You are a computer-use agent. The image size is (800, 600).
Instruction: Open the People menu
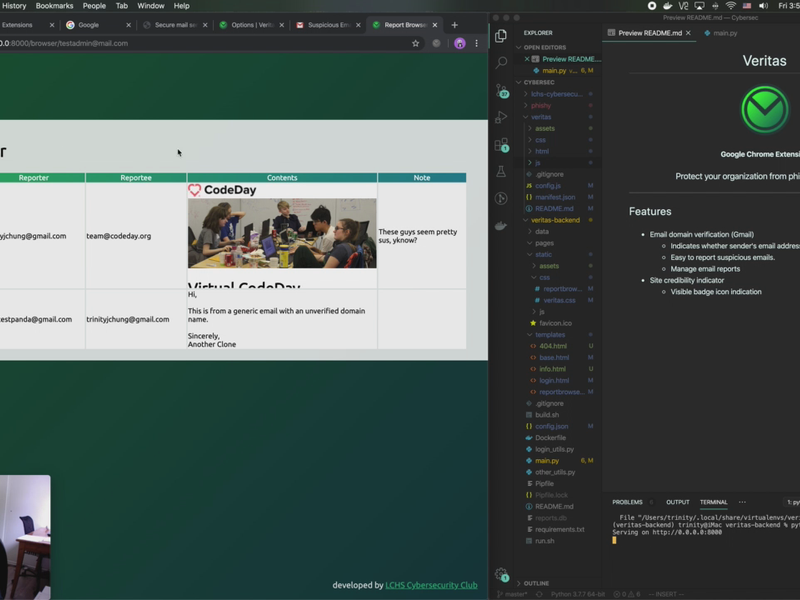tap(94, 6)
